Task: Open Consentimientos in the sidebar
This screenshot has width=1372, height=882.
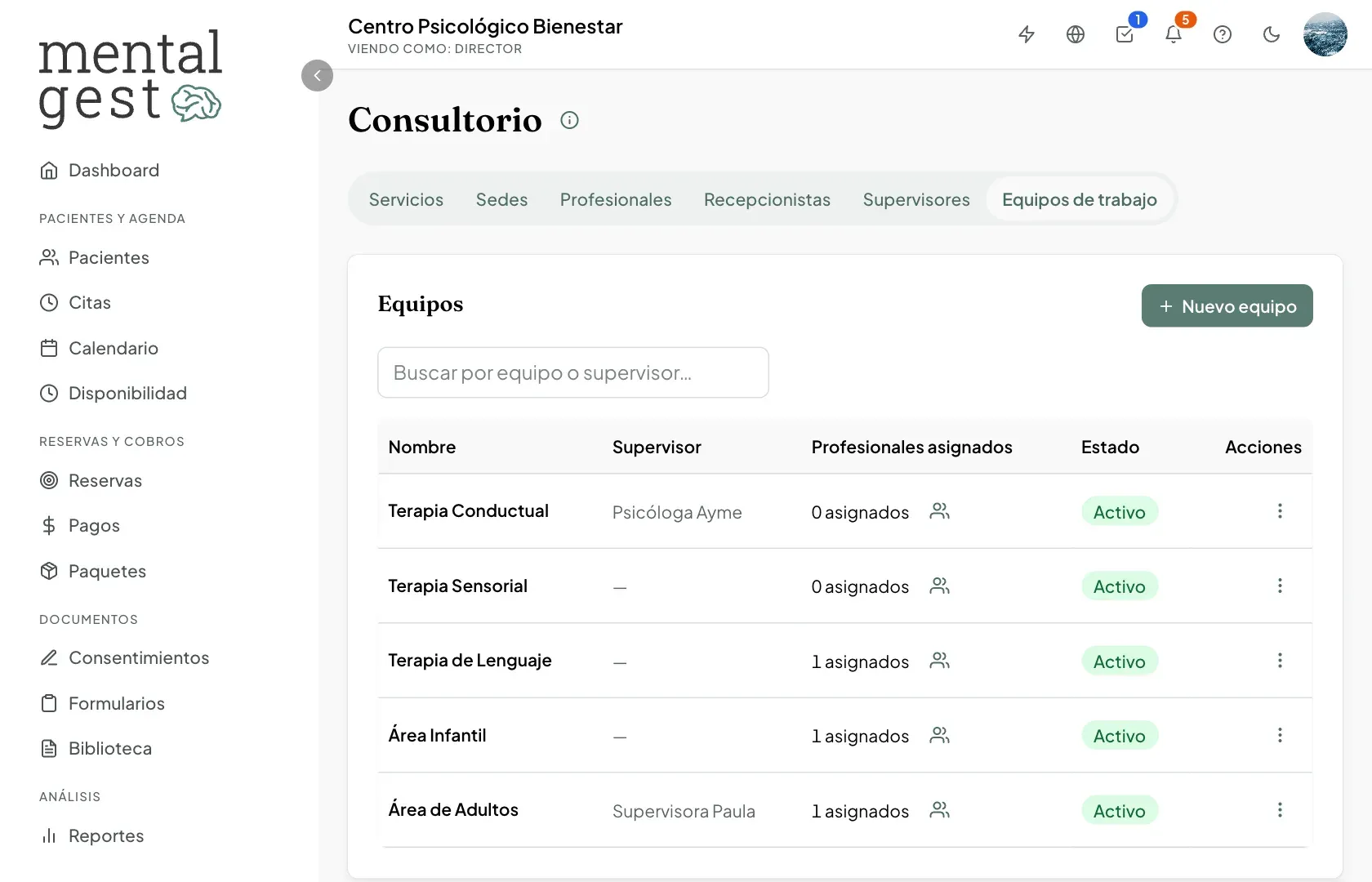Action: coord(125,658)
